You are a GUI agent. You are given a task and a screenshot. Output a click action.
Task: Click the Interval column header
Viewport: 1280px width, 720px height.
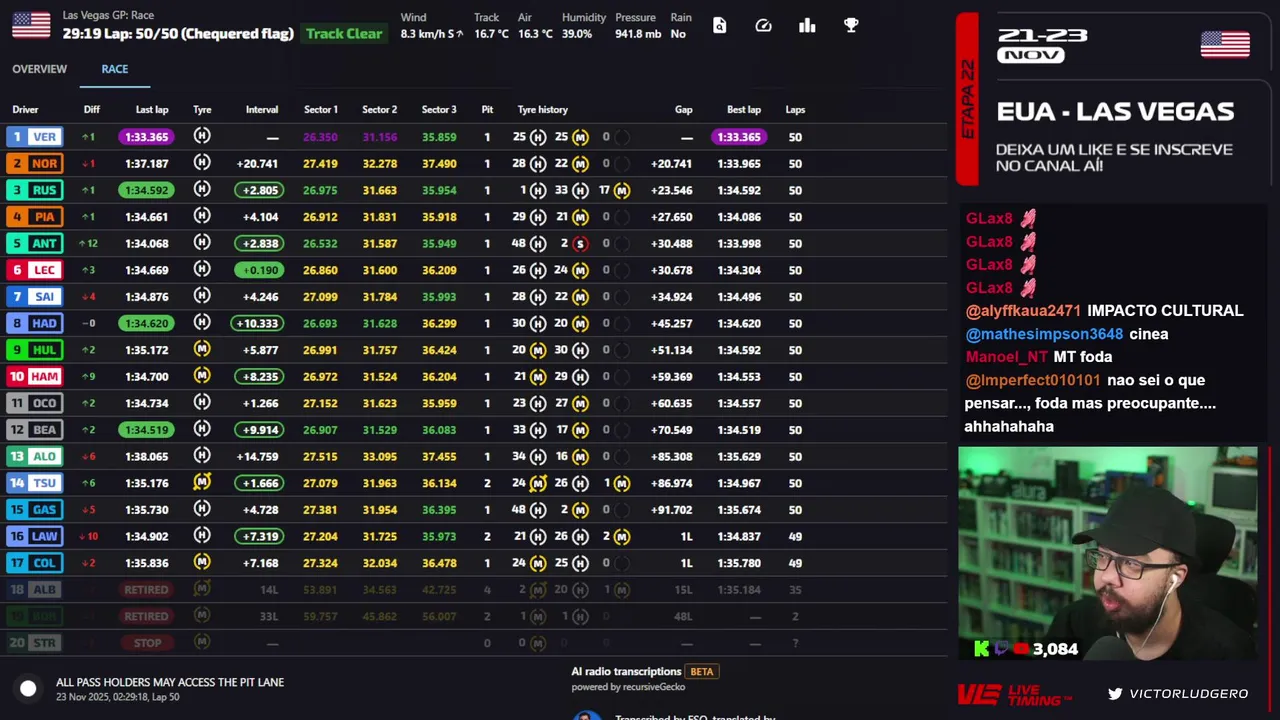pyautogui.click(x=262, y=110)
